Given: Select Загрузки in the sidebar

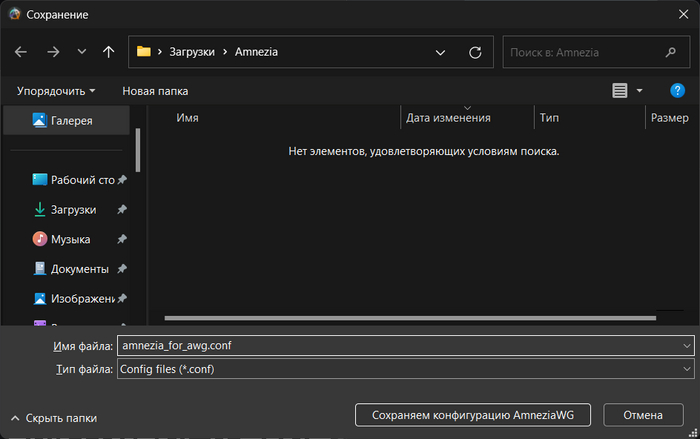Looking at the screenshot, I should [x=73, y=210].
